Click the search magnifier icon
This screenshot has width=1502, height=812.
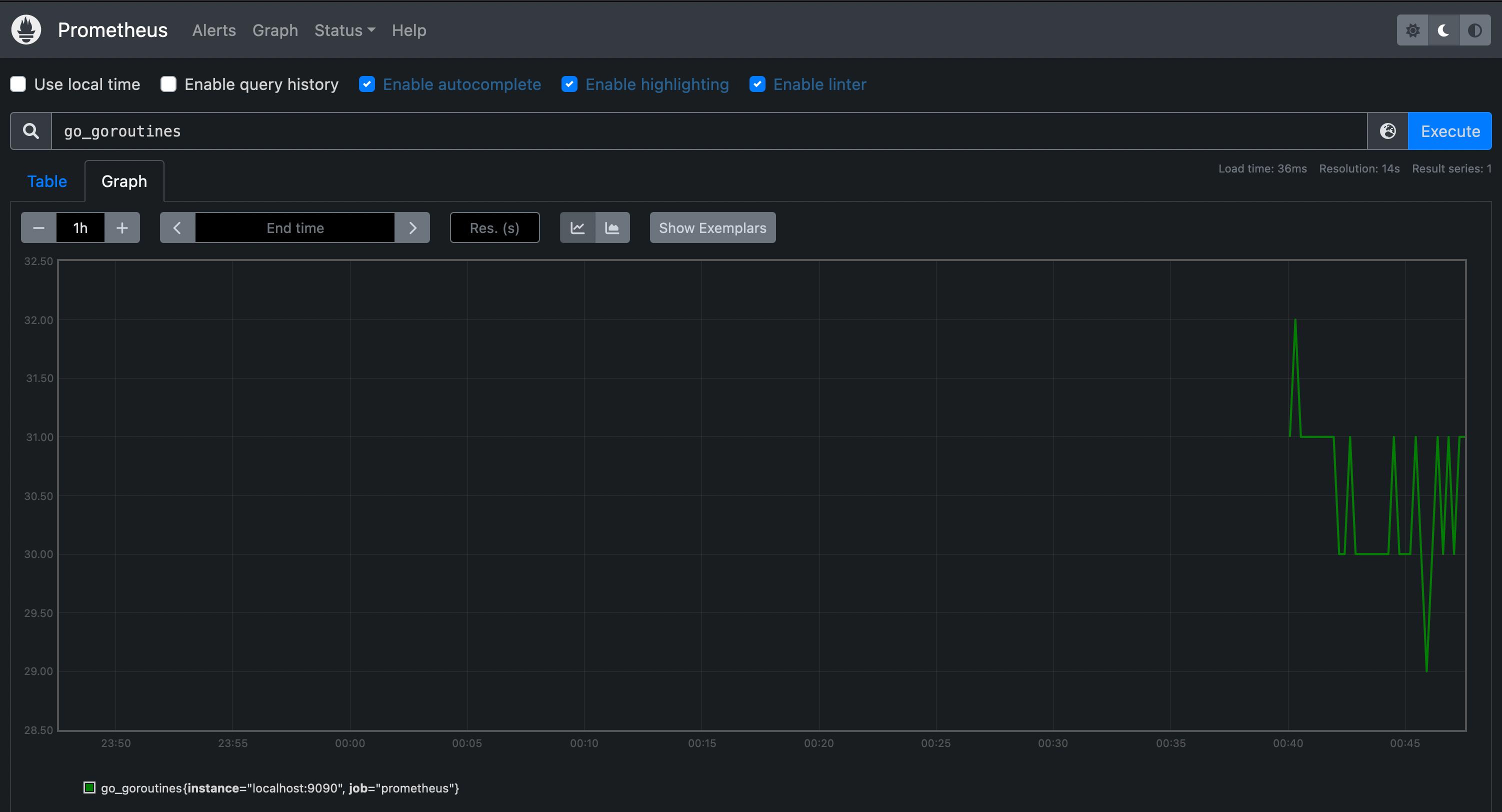31,131
